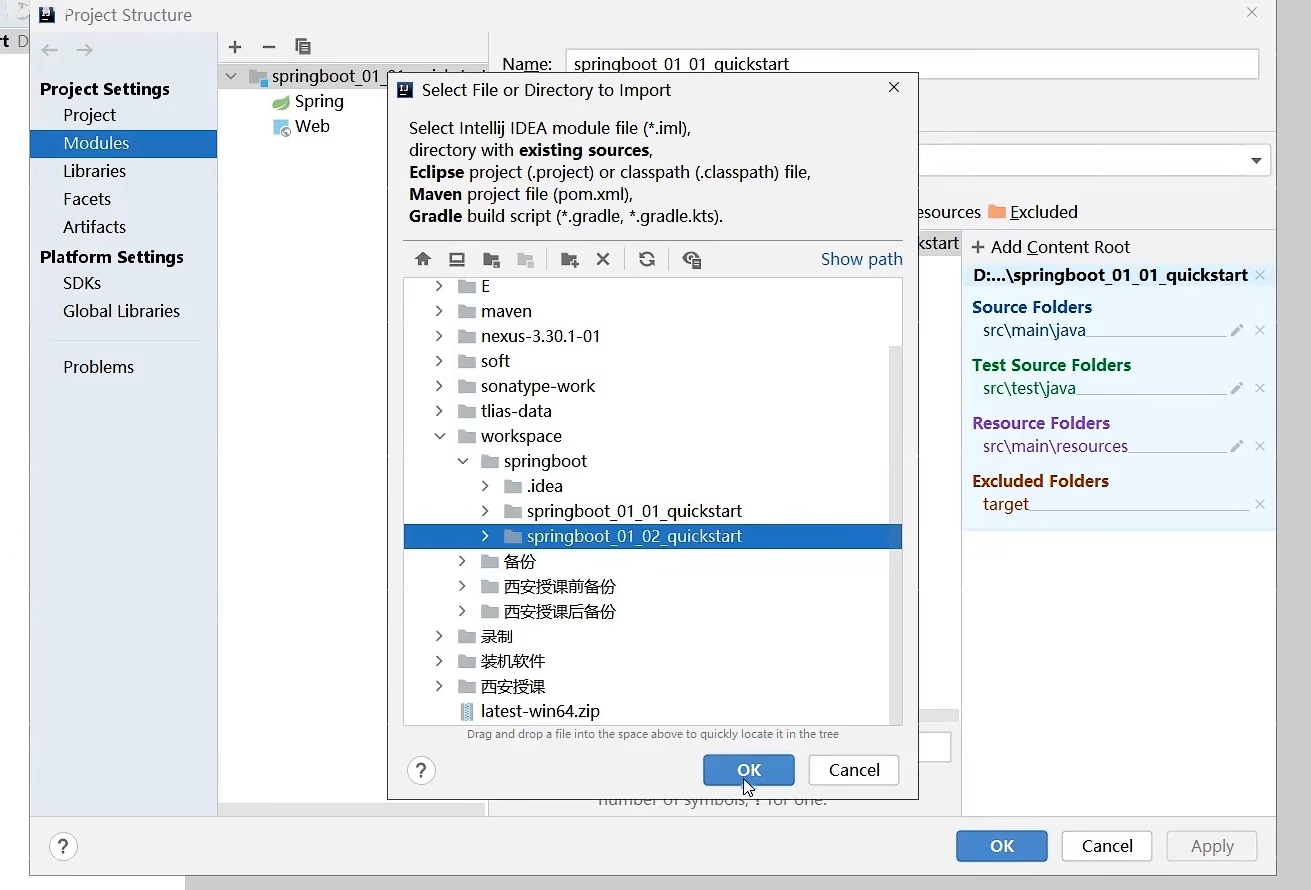Expand nexus-3.30.1-01 folder

[x=439, y=336]
